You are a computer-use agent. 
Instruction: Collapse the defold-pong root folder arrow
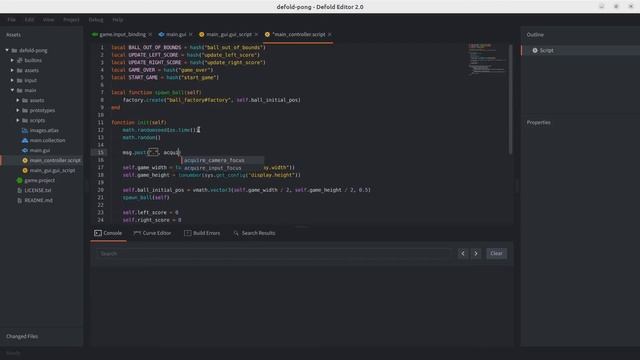coord(7,50)
